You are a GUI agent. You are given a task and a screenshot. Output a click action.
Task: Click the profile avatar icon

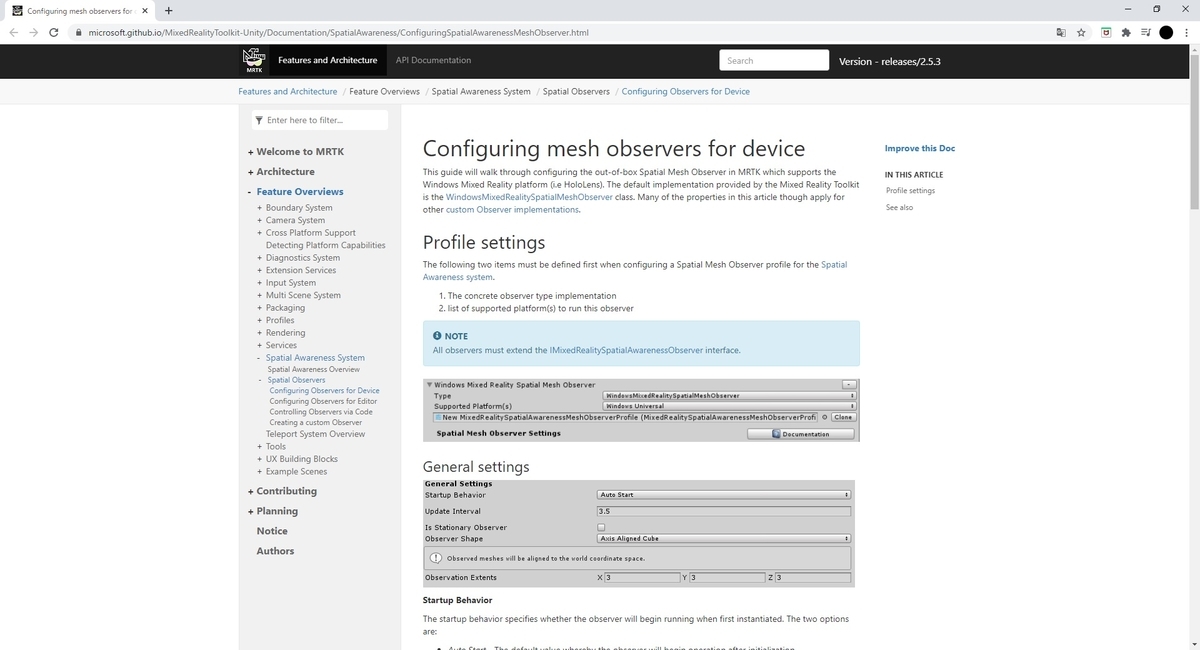click(x=1166, y=32)
